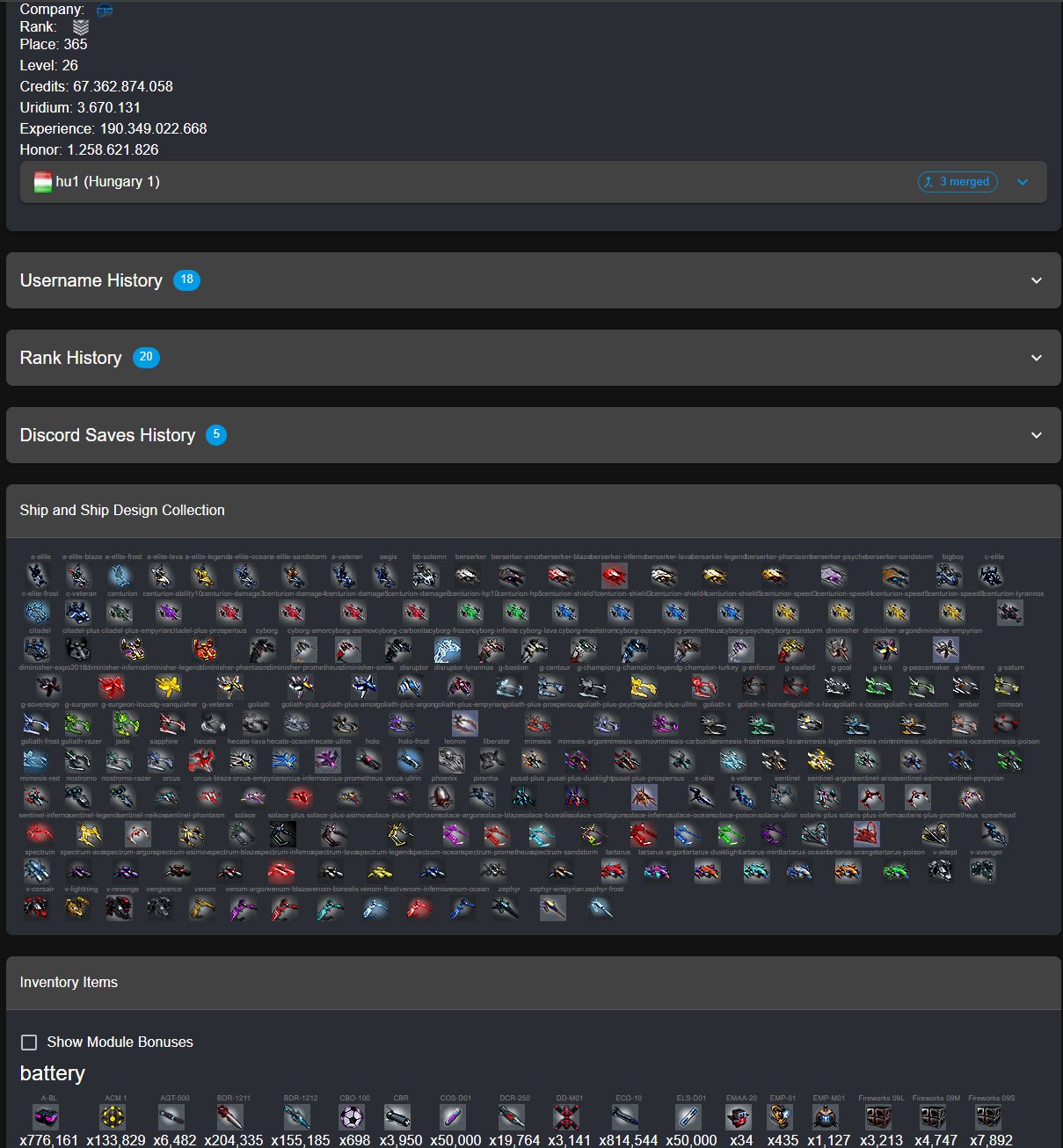Click the goliath-plus-psyche ship design
Screen dimensions: 1063x1148
607,723
